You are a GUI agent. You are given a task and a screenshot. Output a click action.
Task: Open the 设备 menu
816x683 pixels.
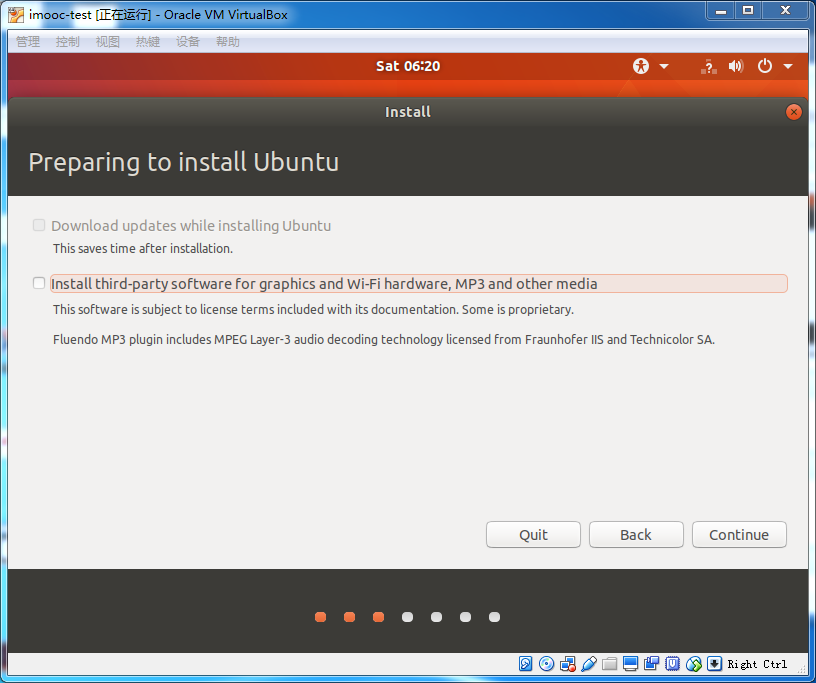pos(188,42)
